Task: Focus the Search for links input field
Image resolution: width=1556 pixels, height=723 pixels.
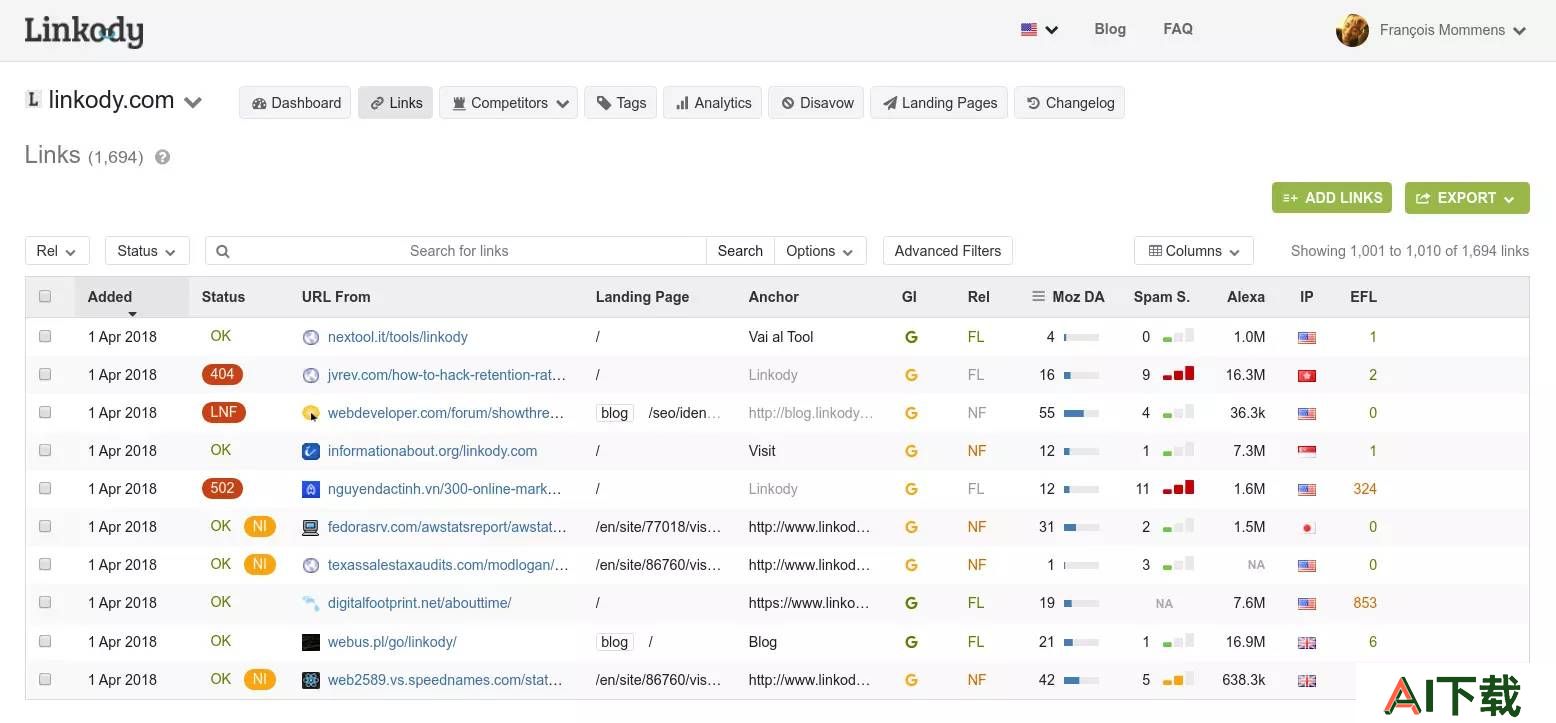Action: pos(458,251)
